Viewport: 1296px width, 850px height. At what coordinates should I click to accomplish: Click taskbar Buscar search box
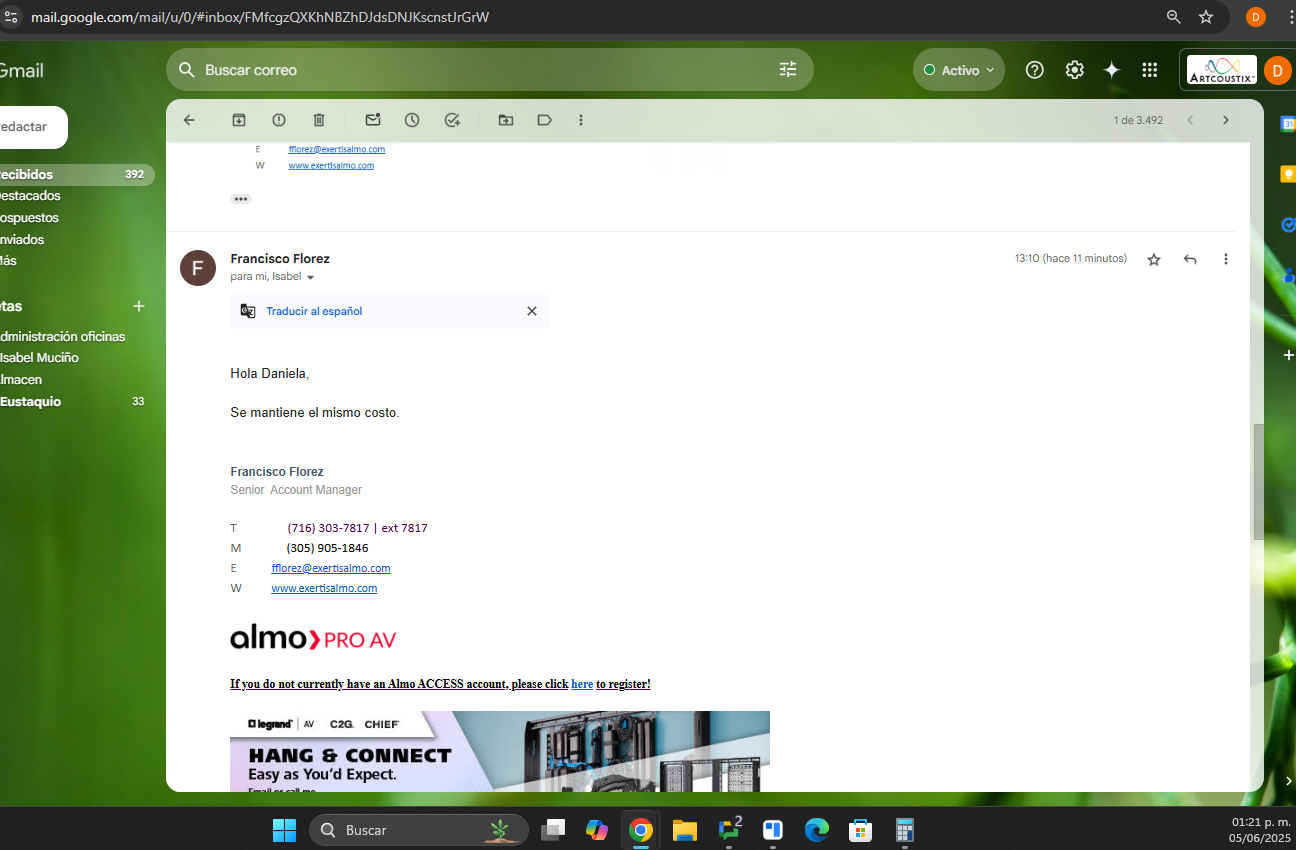coord(419,830)
